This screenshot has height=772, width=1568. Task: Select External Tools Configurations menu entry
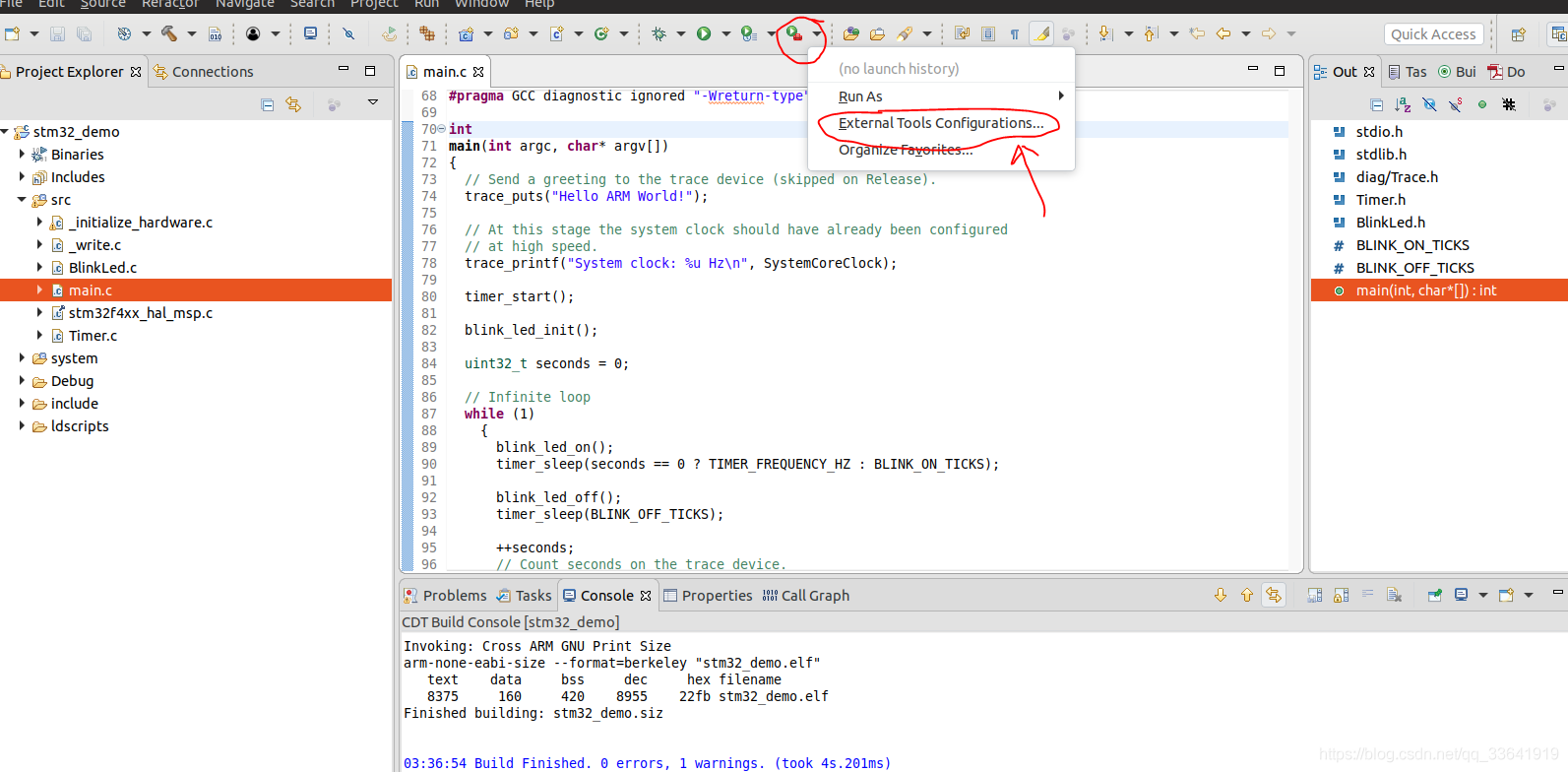[x=941, y=123]
